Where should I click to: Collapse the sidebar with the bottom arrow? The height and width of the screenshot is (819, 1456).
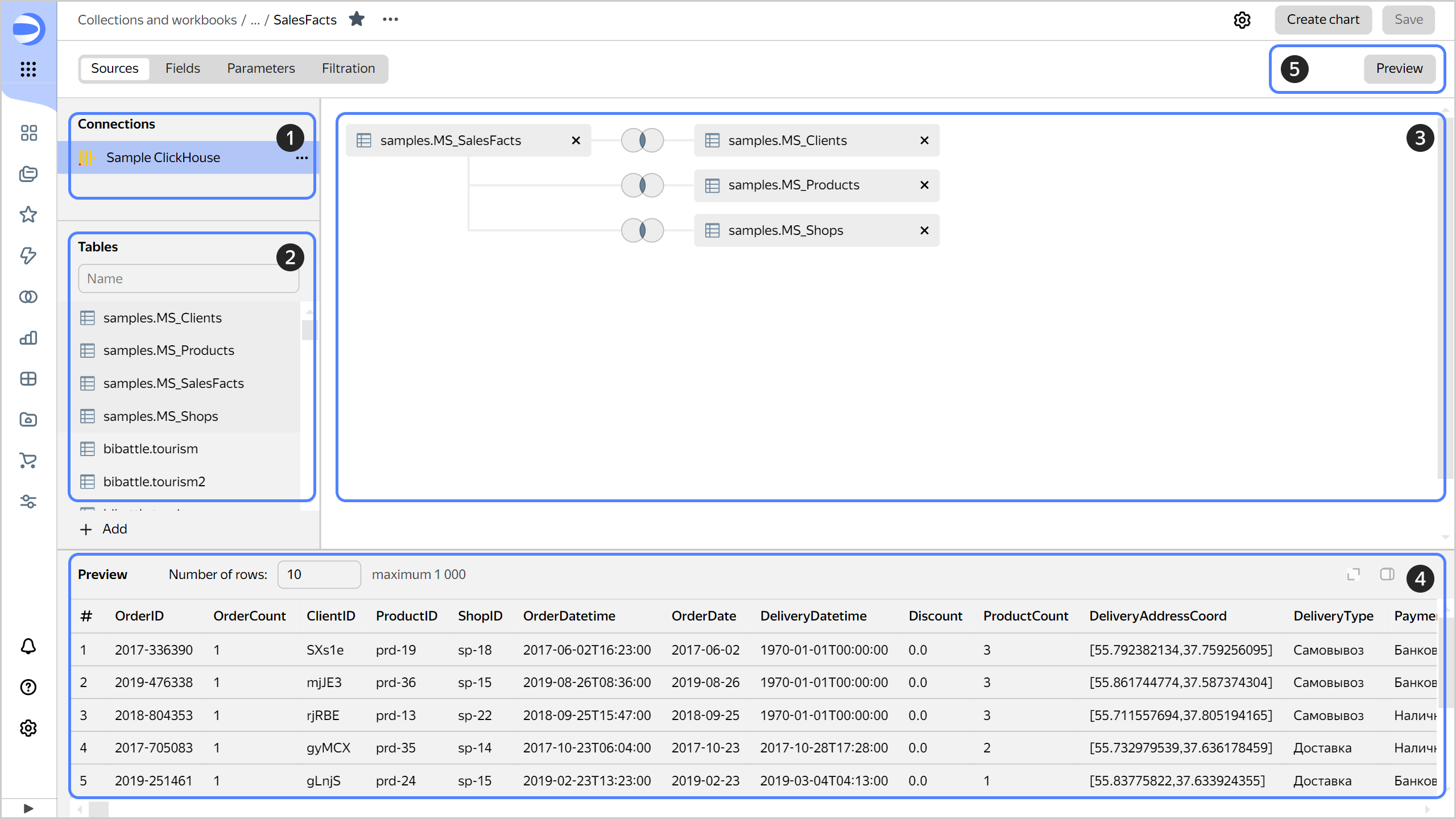[28, 808]
